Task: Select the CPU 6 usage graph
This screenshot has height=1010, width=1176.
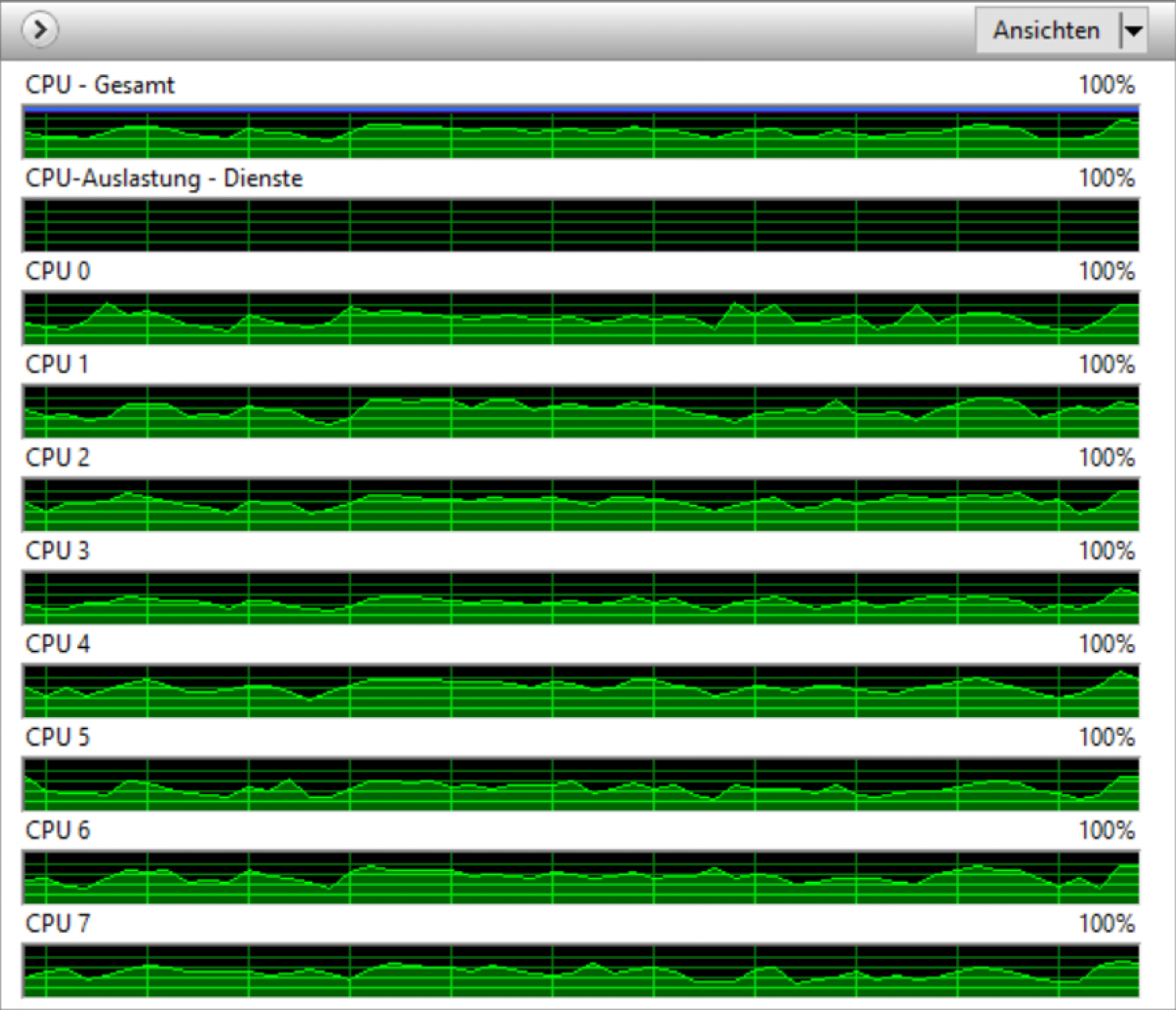Action: coord(581,877)
